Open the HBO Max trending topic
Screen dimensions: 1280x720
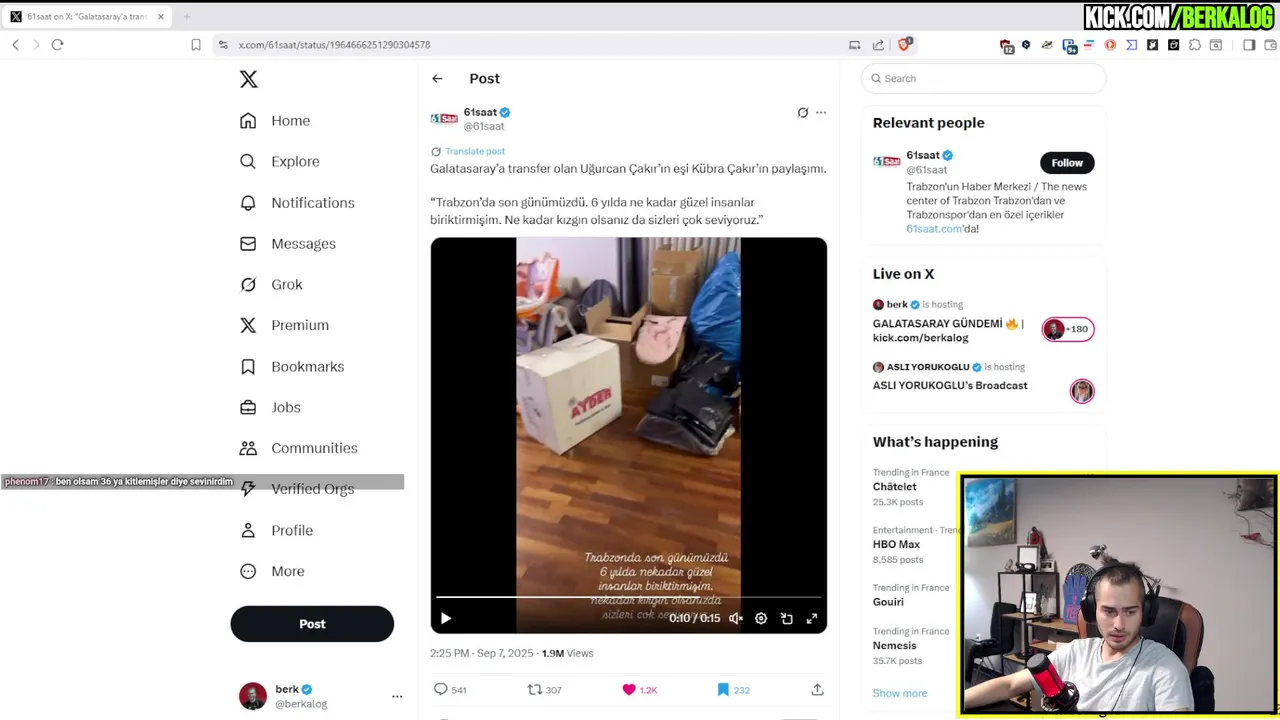coord(896,545)
